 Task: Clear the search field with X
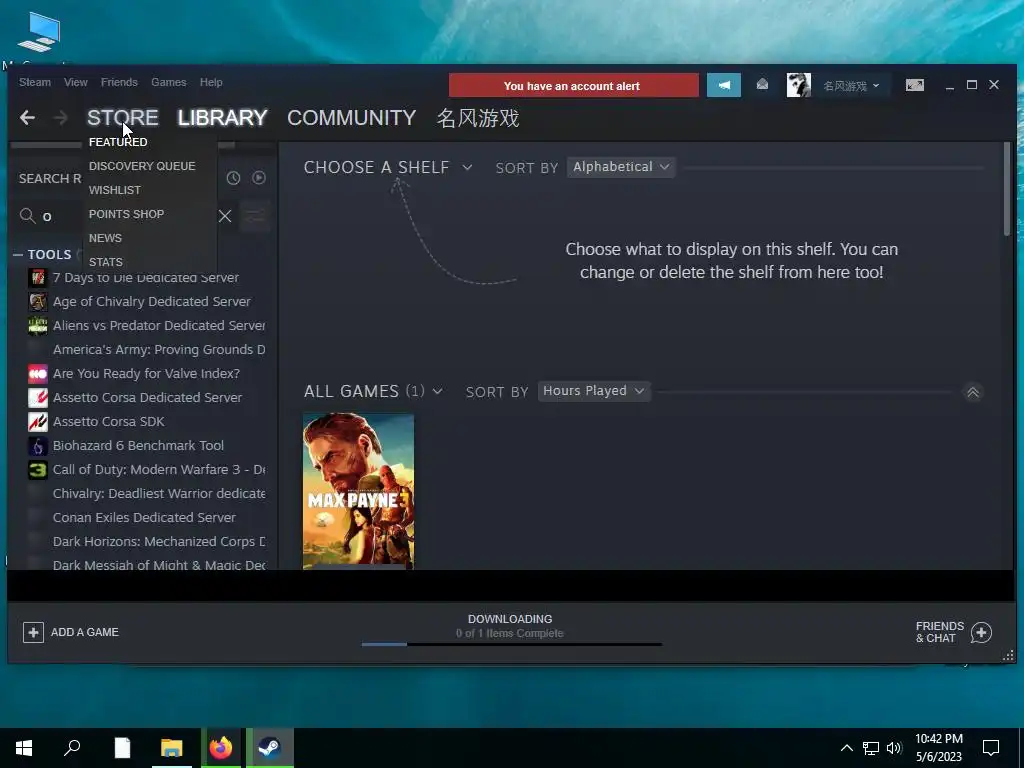click(x=225, y=216)
